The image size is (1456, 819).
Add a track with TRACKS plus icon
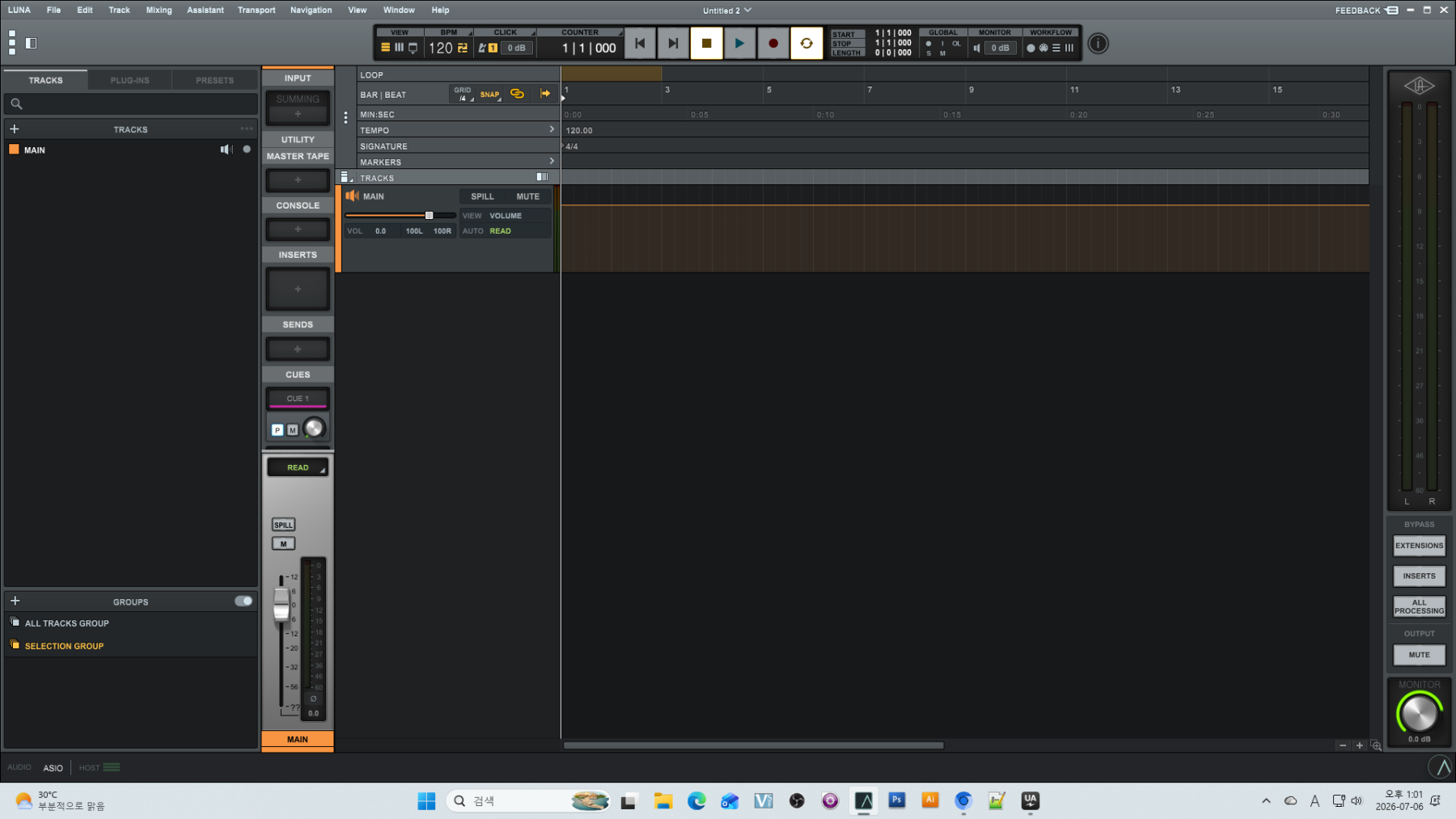pos(15,129)
